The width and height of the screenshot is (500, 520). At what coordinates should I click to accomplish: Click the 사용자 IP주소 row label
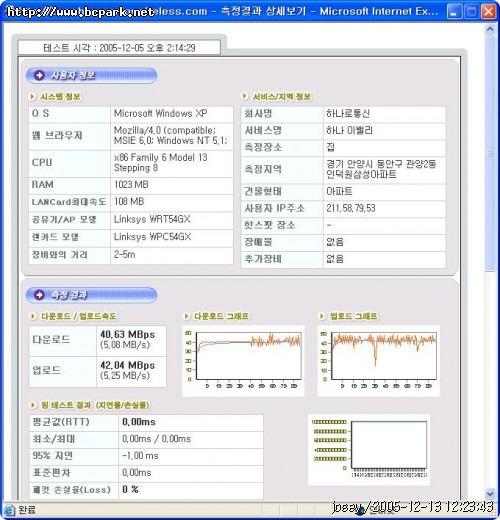coord(275,209)
